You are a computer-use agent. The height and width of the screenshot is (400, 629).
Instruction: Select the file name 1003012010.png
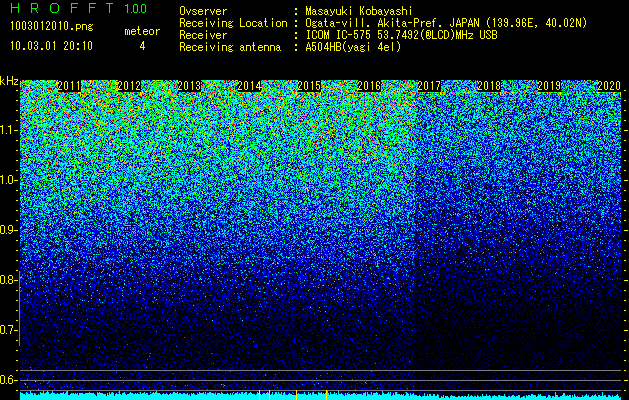pyautogui.click(x=52, y=27)
